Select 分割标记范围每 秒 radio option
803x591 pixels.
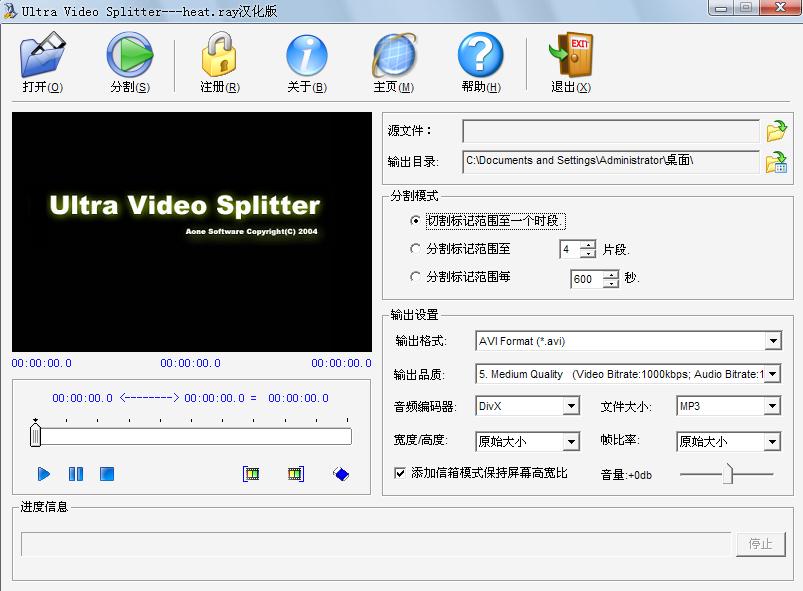click(x=415, y=277)
